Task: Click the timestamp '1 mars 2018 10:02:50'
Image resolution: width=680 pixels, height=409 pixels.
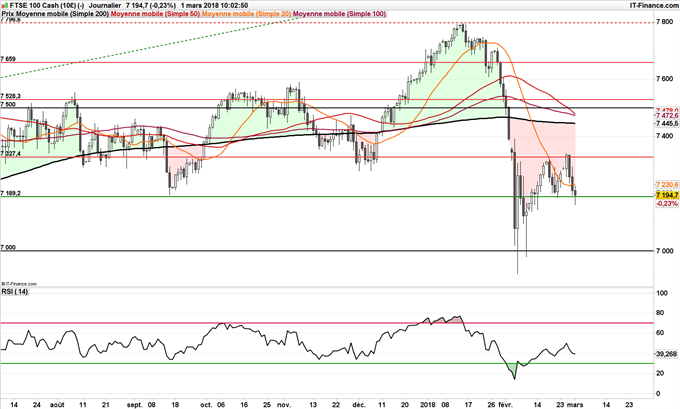Action: pos(214,5)
